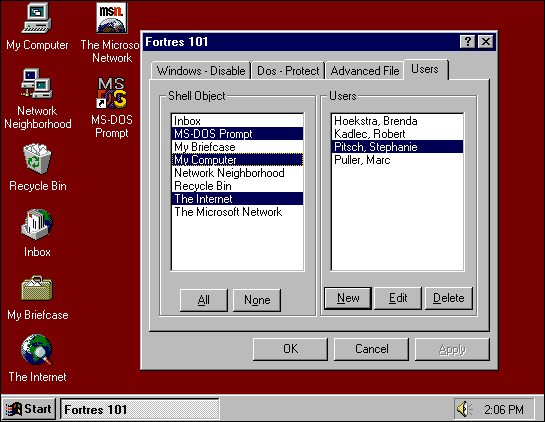Toggle The Internet in Shell Object list
The width and height of the screenshot is (545, 422).
(237, 199)
